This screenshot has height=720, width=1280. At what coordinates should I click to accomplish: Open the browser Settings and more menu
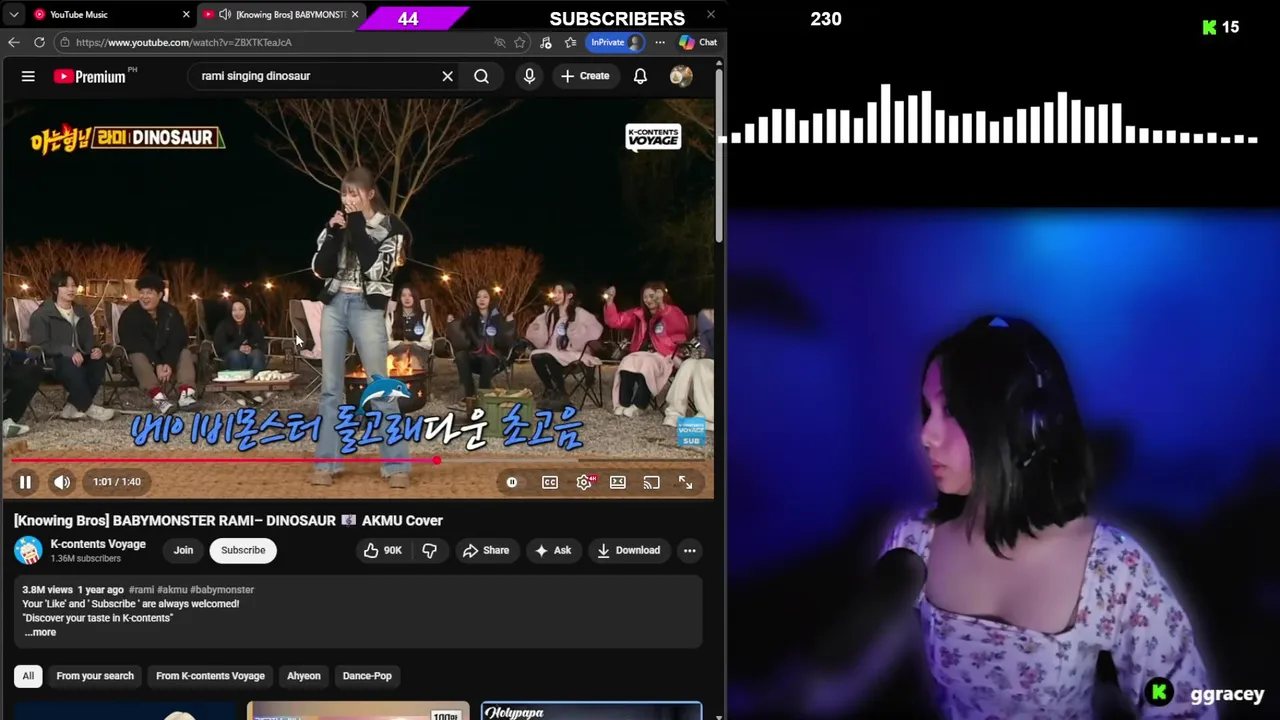(660, 42)
